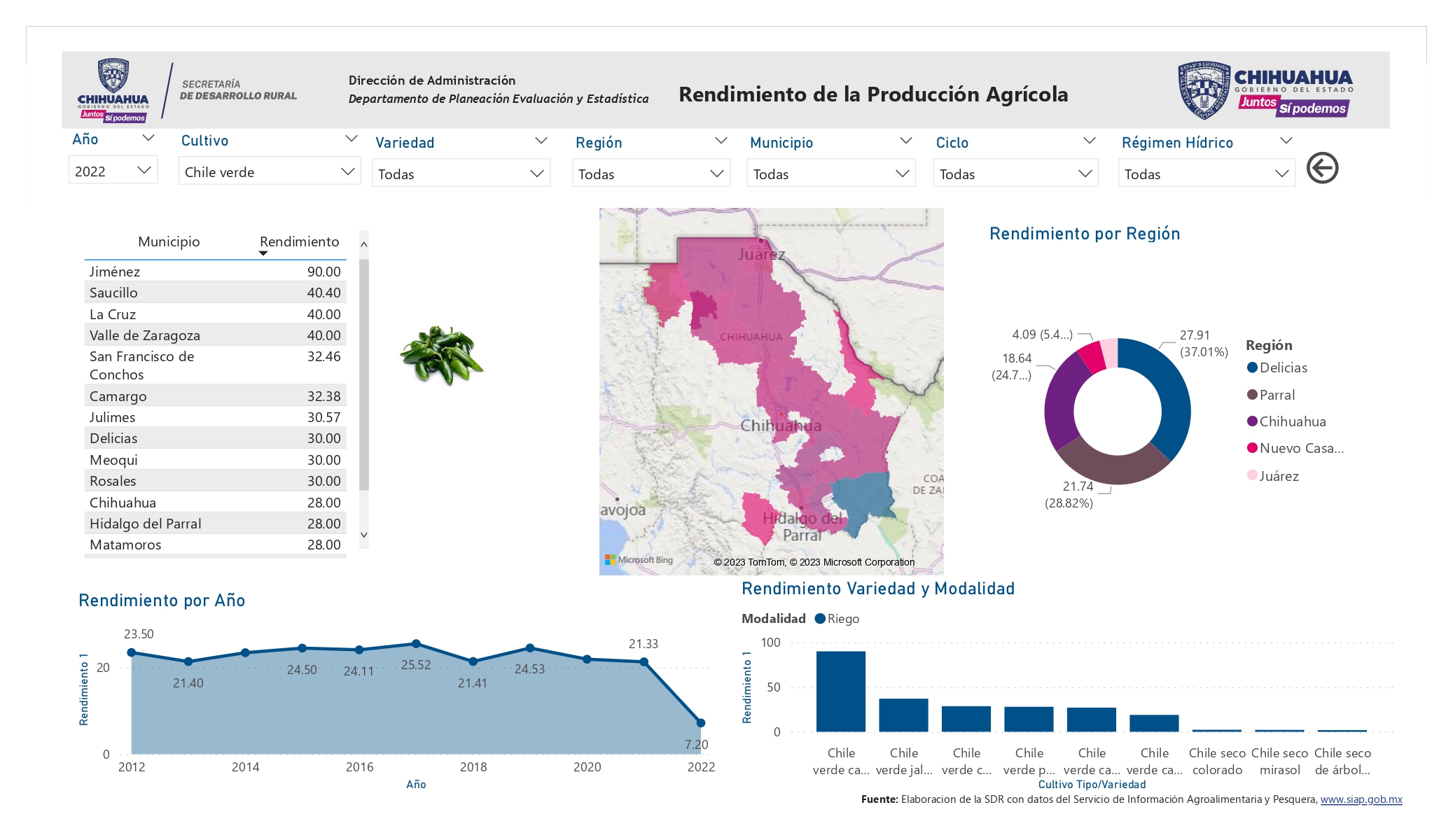Select the La Cruz table row
The height and width of the screenshot is (840, 1453).
click(x=215, y=314)
